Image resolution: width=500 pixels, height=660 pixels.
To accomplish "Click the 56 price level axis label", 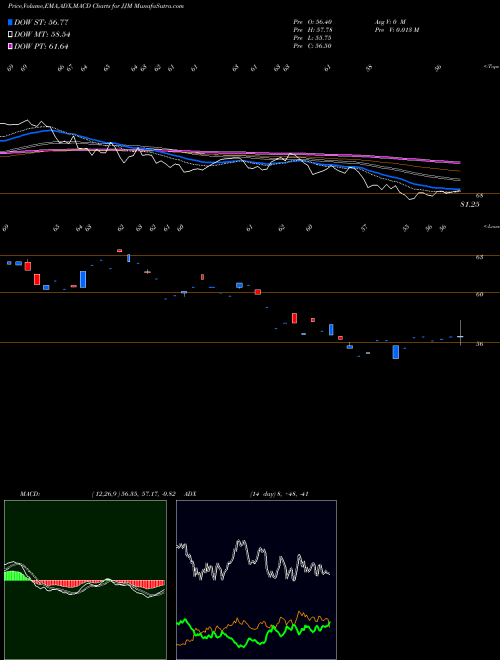I will click(479, 344).
